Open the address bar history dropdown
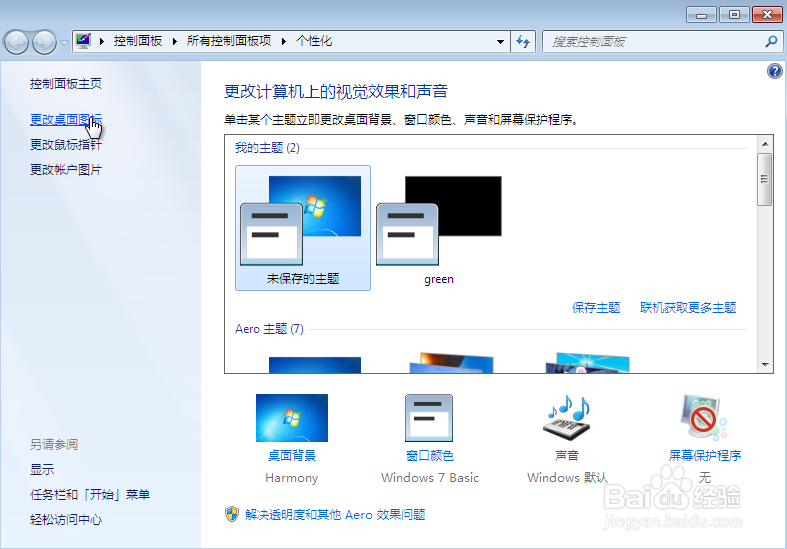This screenshot has width=787, height=549. click(500, 42)
